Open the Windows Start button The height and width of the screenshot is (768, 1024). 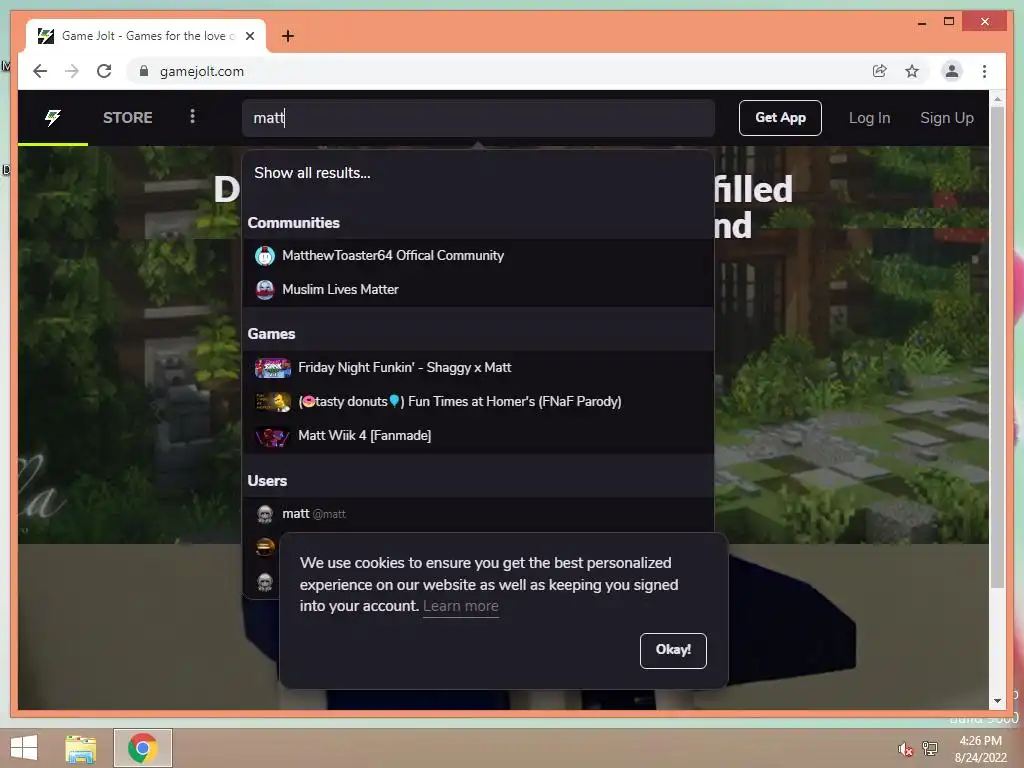pos(24,748)
